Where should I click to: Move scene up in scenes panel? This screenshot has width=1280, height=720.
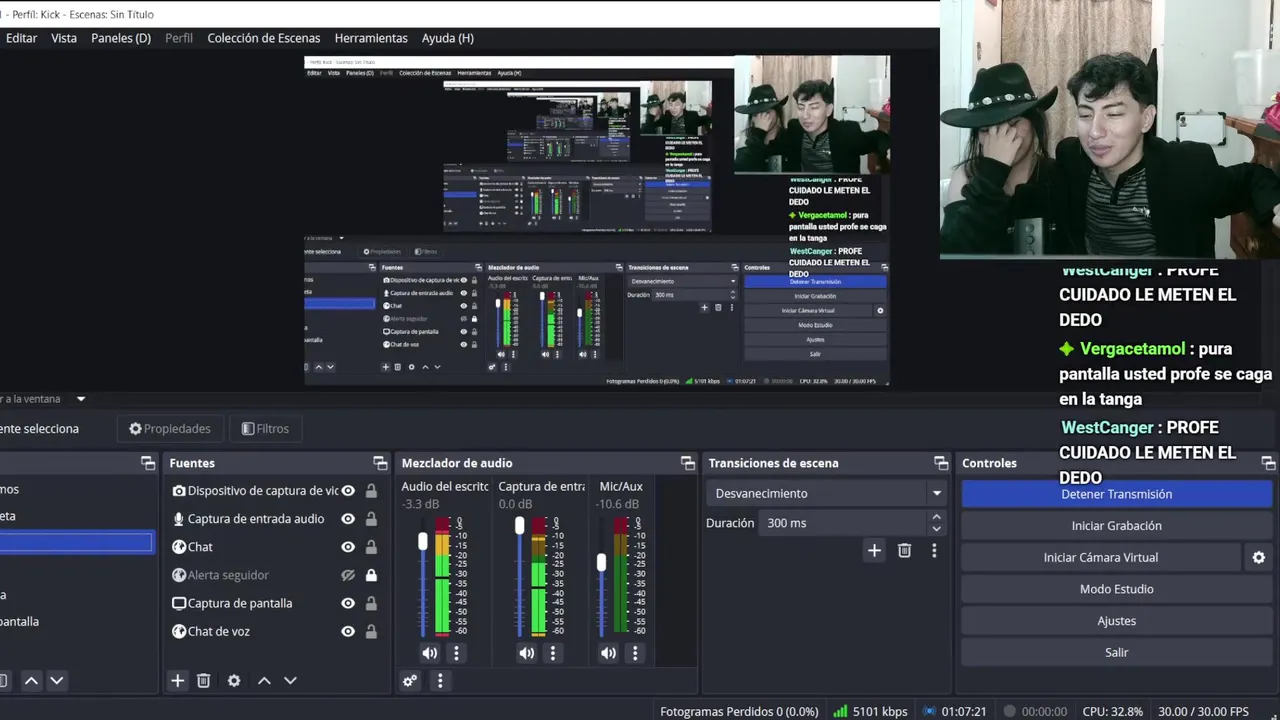[x=31, y=681]
